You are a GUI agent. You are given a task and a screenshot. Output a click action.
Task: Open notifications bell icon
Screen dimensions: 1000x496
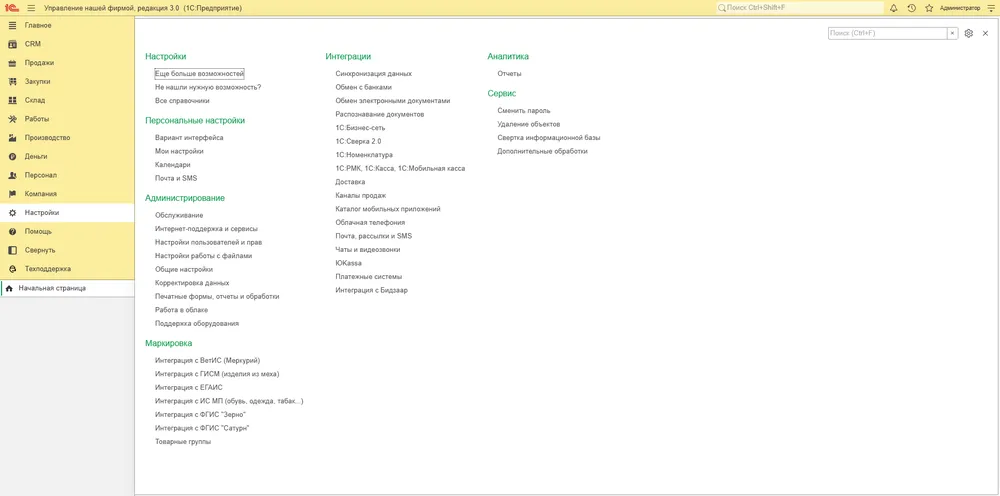click(893, 8)
